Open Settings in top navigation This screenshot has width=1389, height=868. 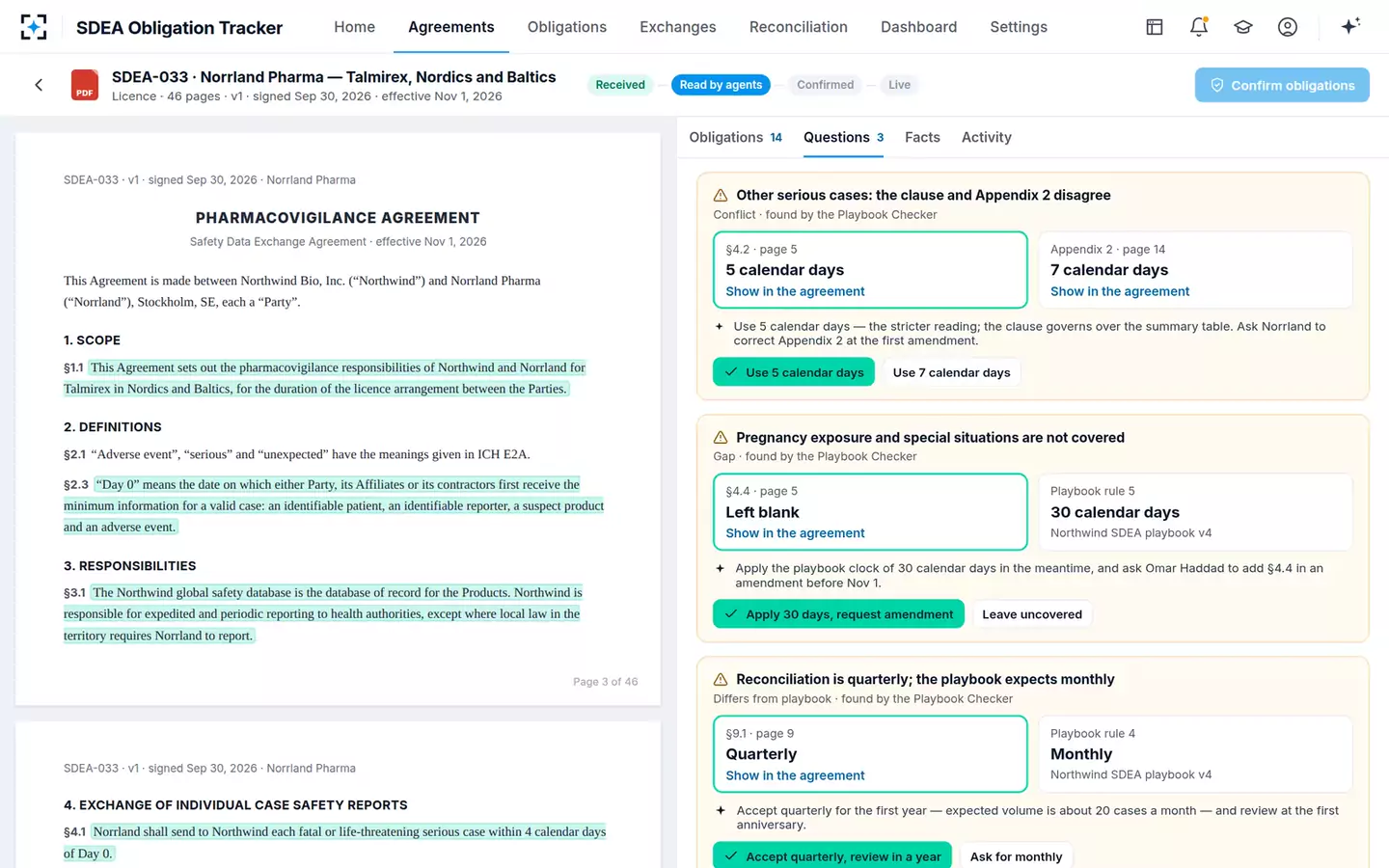pos(1019,27)
